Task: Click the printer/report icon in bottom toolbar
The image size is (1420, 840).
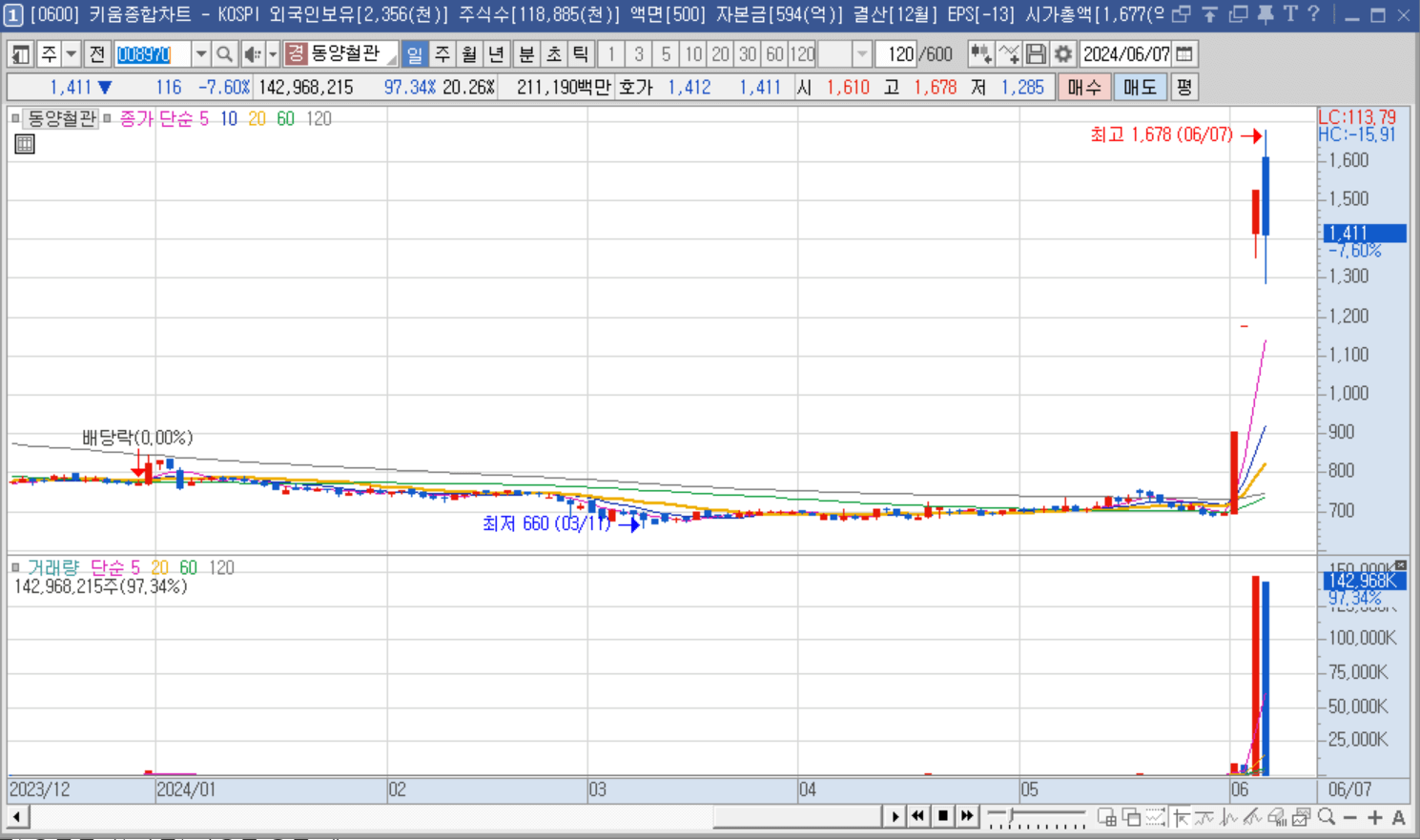Action: click(1277, 817)
